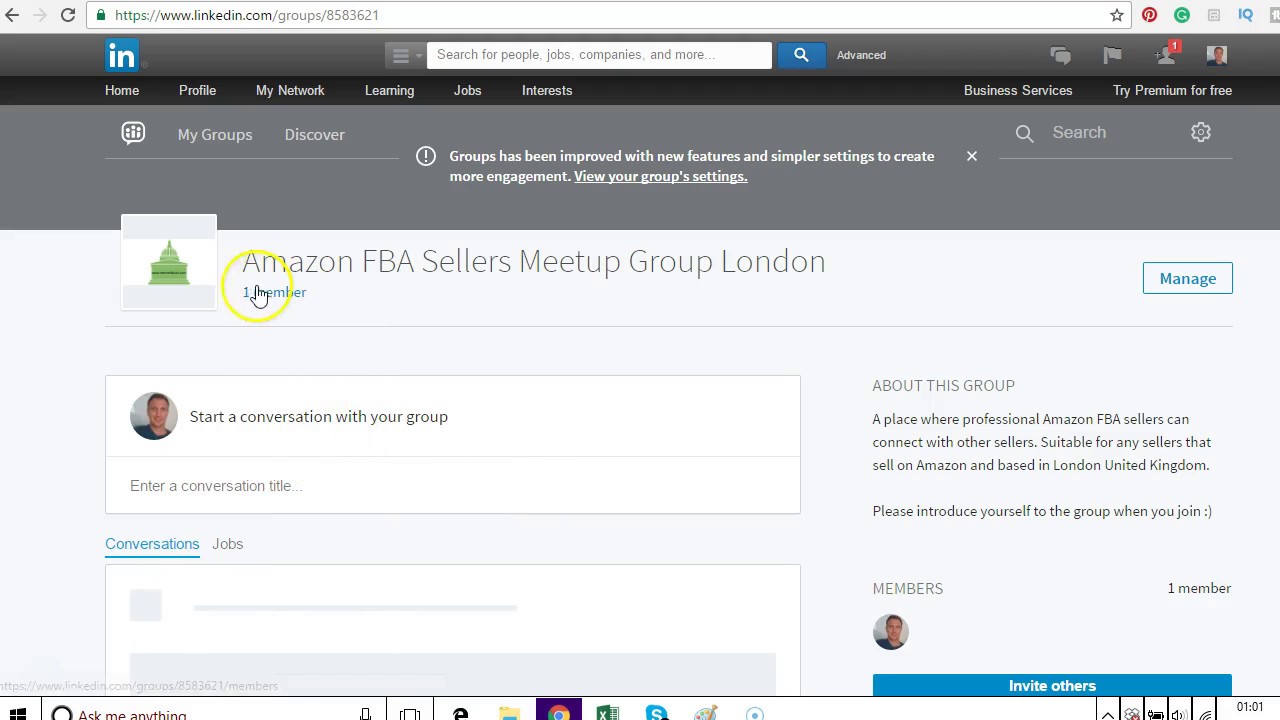This screenshot has height=720, width=1280.
Task: Click the blue search magnifier button
Action: pyautogui.click(x=801, y=55)
